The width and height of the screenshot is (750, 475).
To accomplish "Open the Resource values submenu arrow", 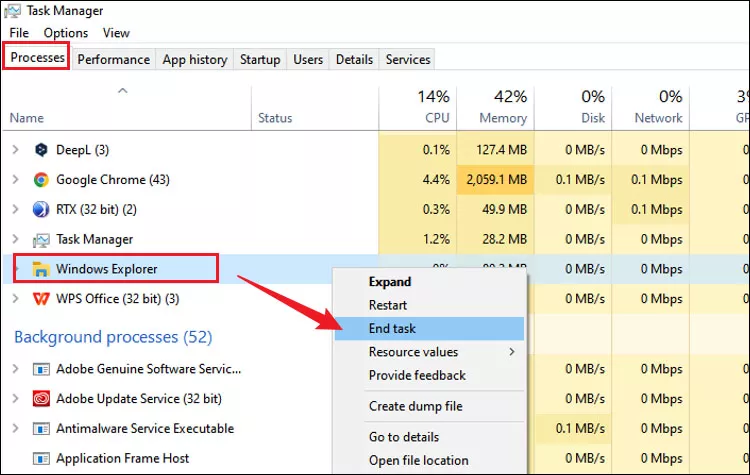I will coord(512,352).
